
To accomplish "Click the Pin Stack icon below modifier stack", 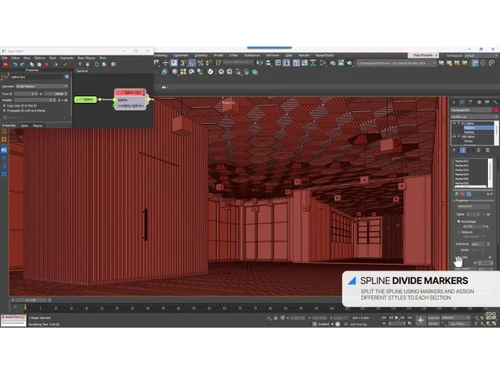I will tap(454, 150).
